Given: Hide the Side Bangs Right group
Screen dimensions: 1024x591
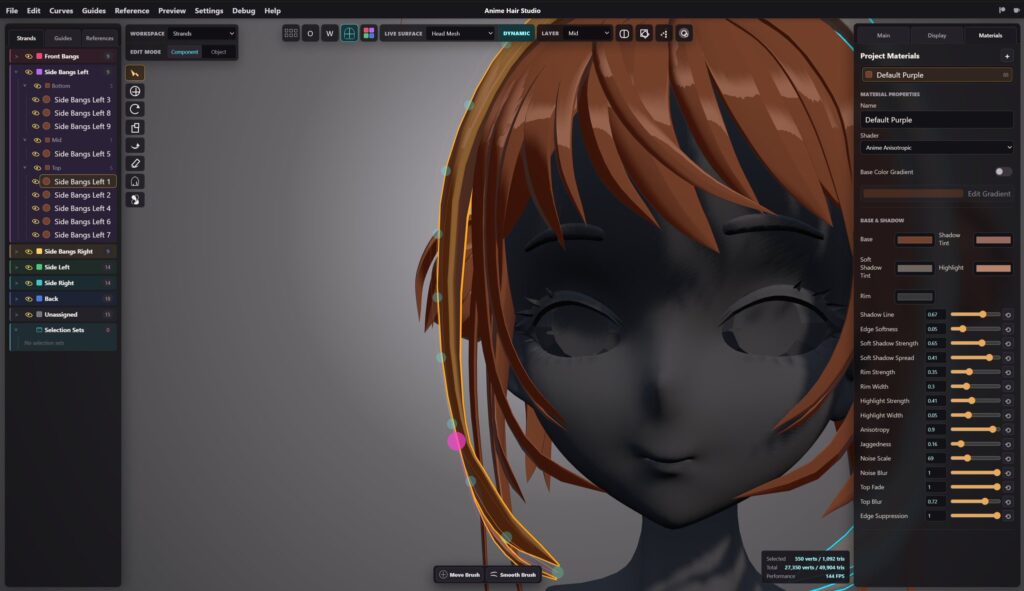Looking at the screenshot, I should 29,251.
